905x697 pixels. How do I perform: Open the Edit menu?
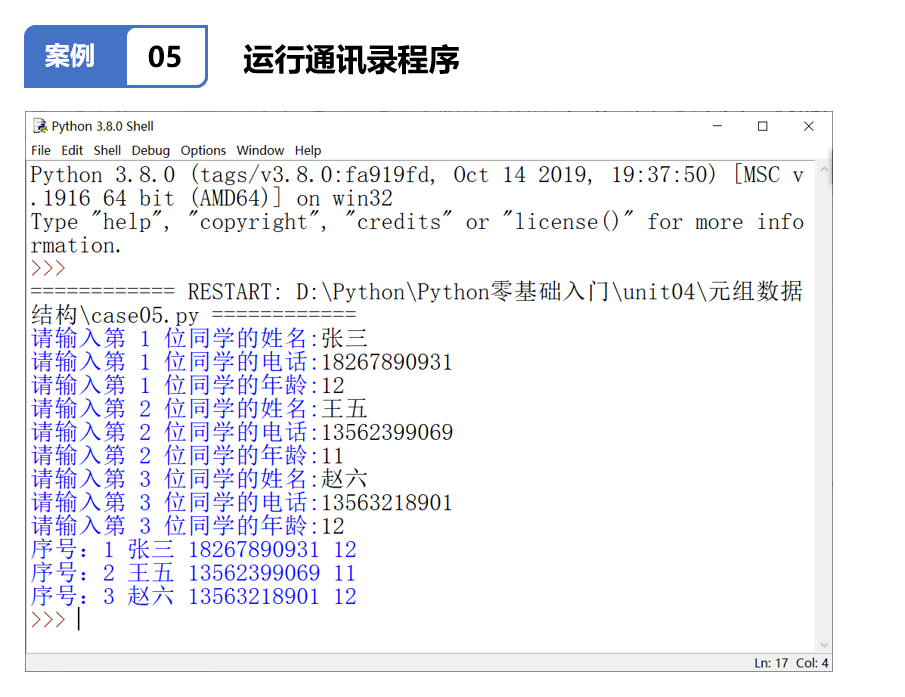(72, 151)
